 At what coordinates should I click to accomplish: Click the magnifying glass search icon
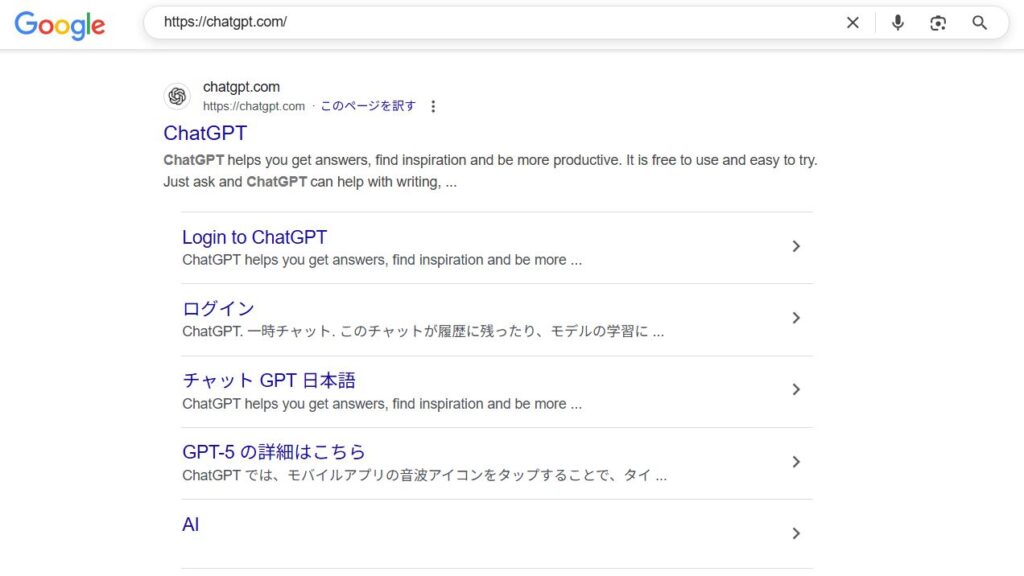(x=979, y=23)
